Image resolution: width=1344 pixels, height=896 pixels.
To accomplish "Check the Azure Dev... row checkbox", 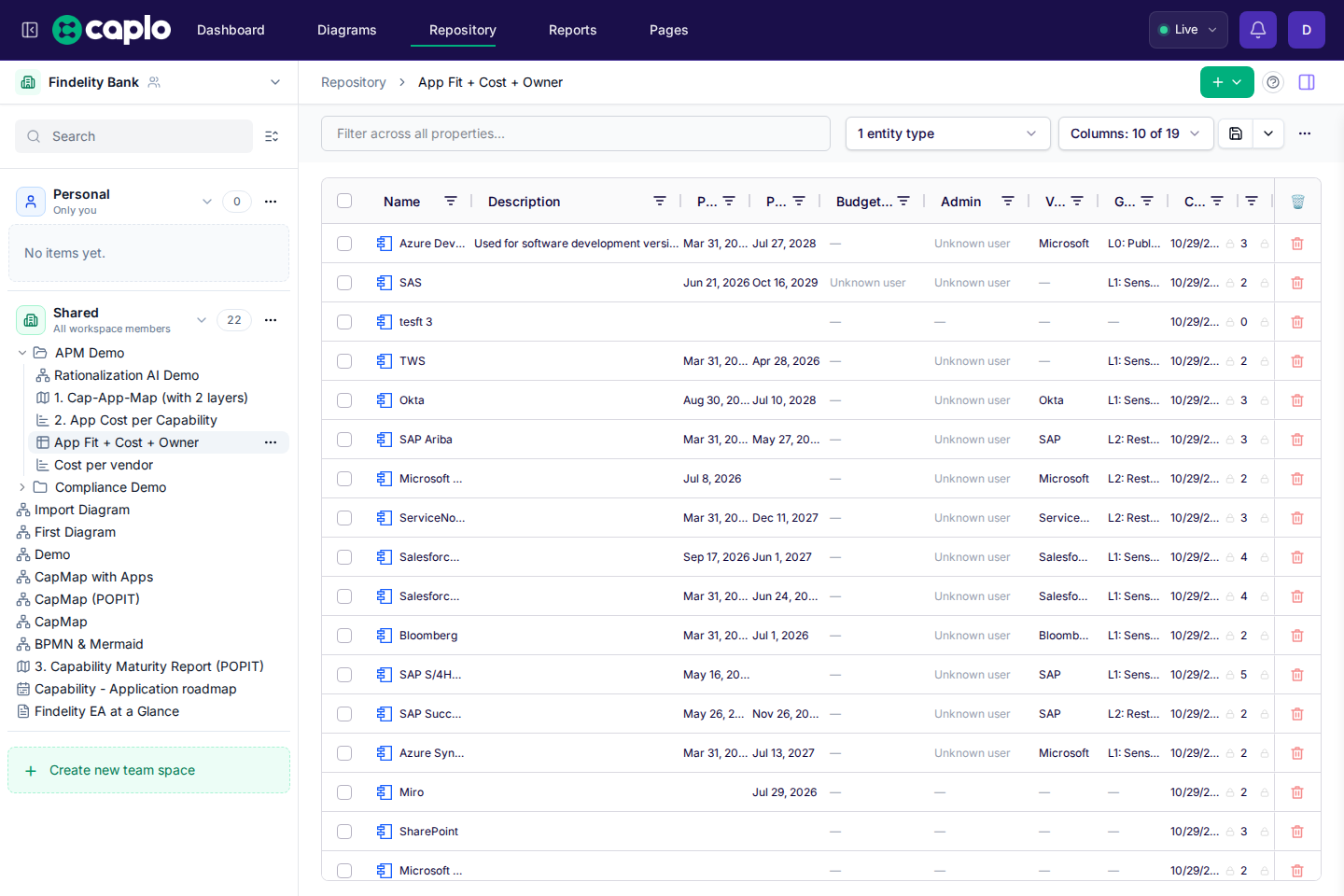I will 344,244.
